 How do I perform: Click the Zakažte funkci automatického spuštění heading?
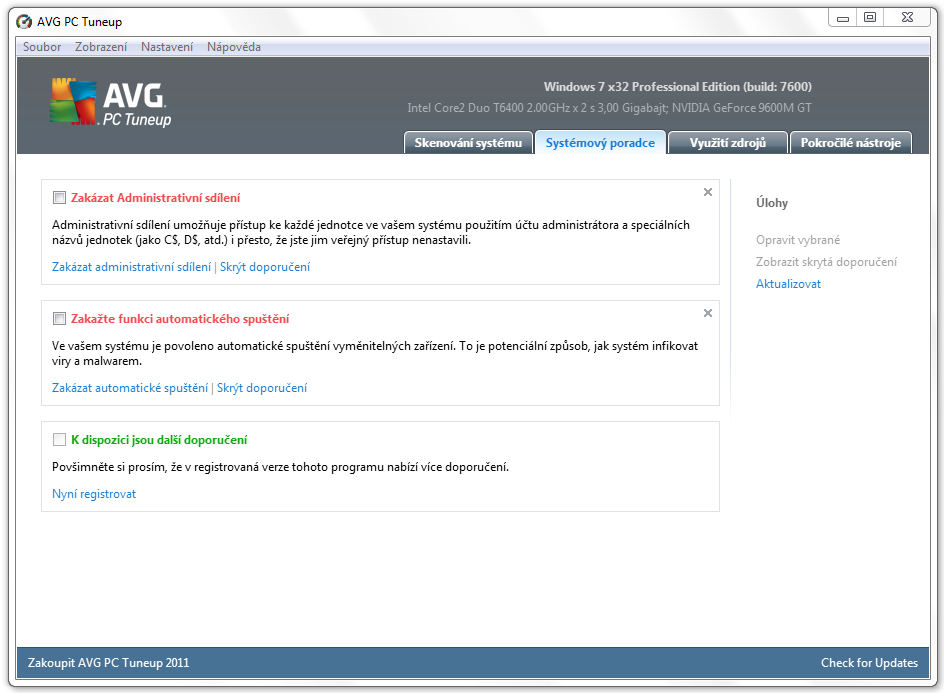pyautogui.click(x=180, y=319)
